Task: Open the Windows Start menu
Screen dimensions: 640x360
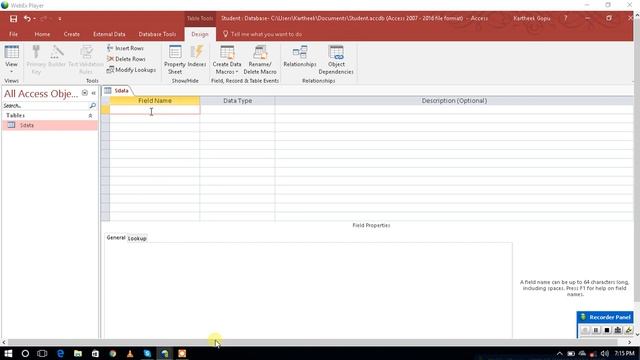Action: click(x=8, y=353)
